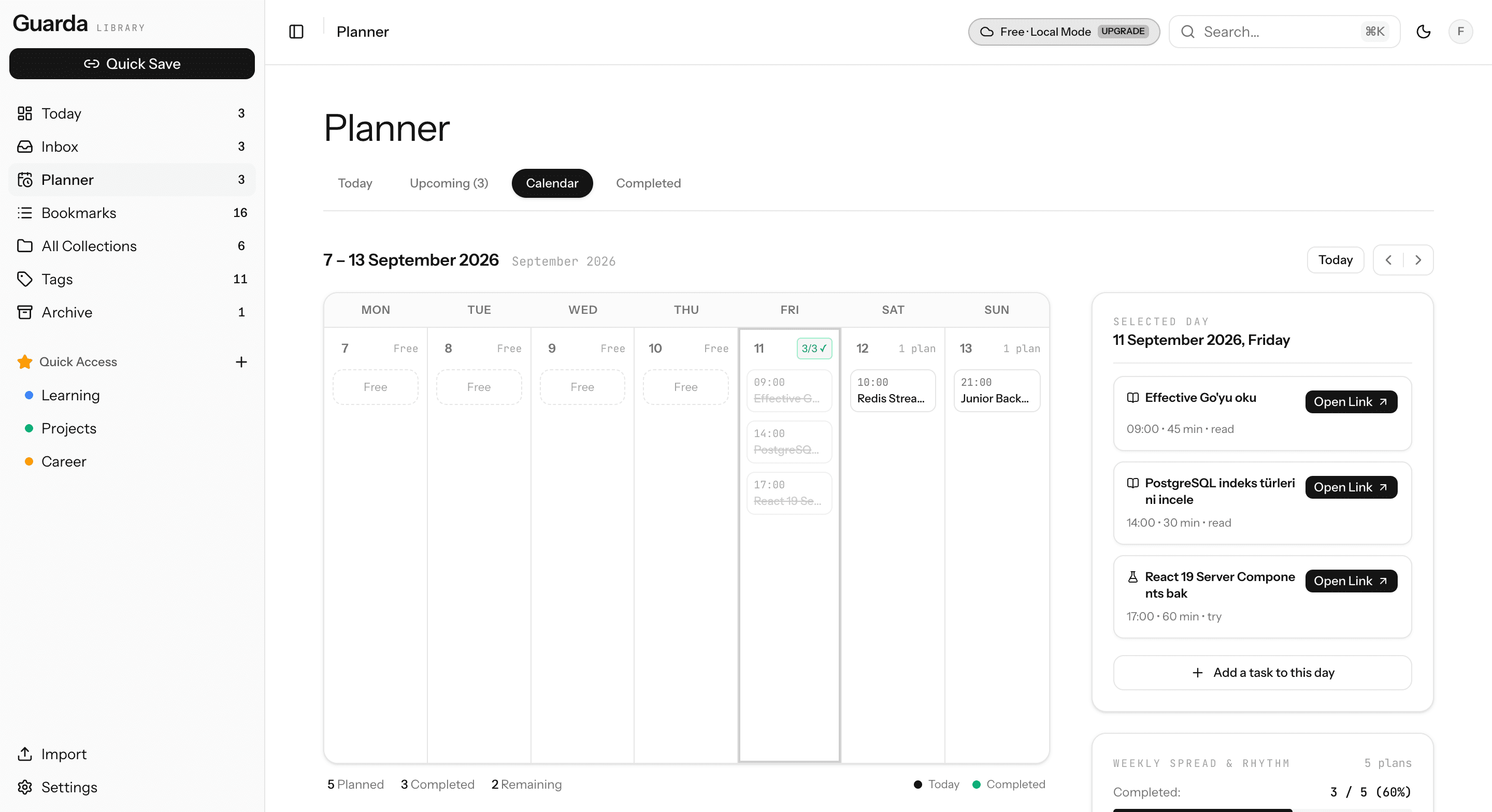This screenshot has height=812, width=1492.
Task: Open Link for PostgreSQL indeks türleri
Action: tap(1351, 488)
